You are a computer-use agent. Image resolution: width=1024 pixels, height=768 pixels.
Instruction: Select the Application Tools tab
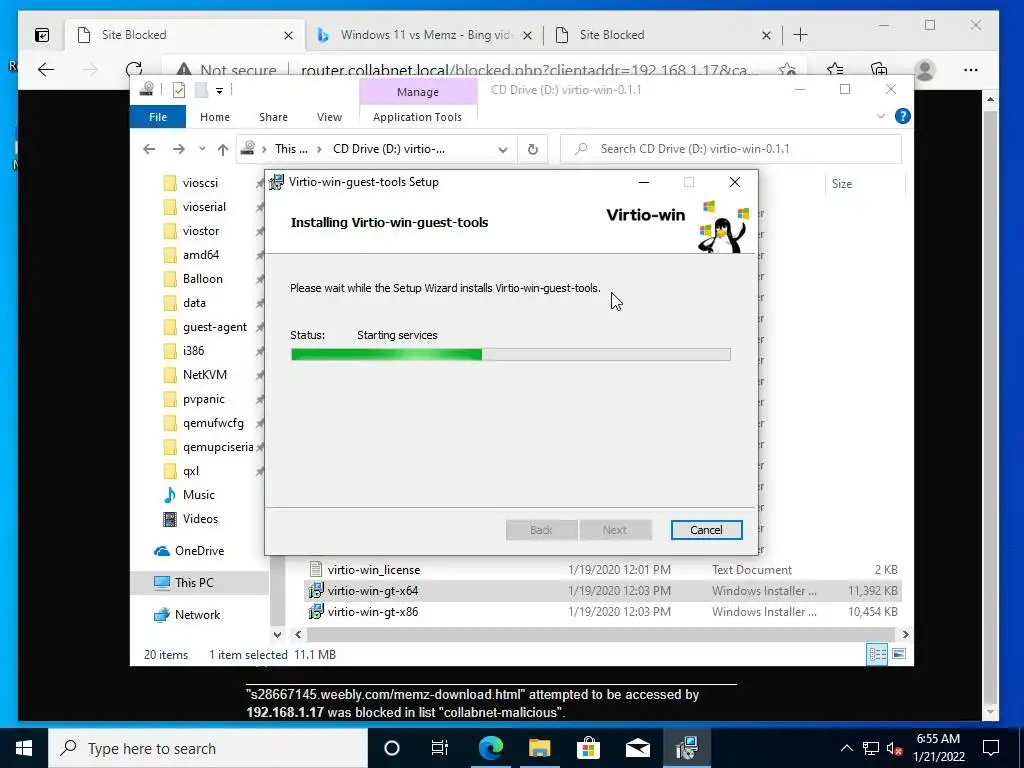coord(417,117)
